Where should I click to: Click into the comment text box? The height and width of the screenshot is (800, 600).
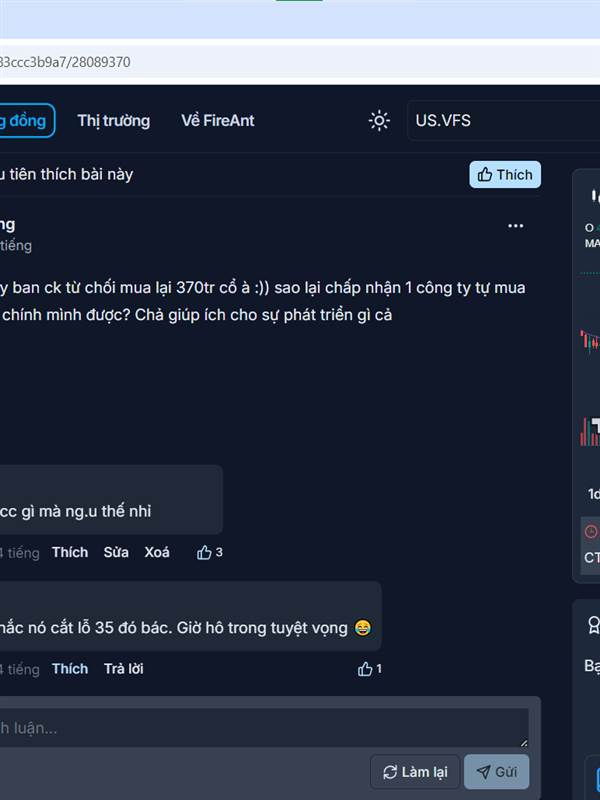pos(263,728)
